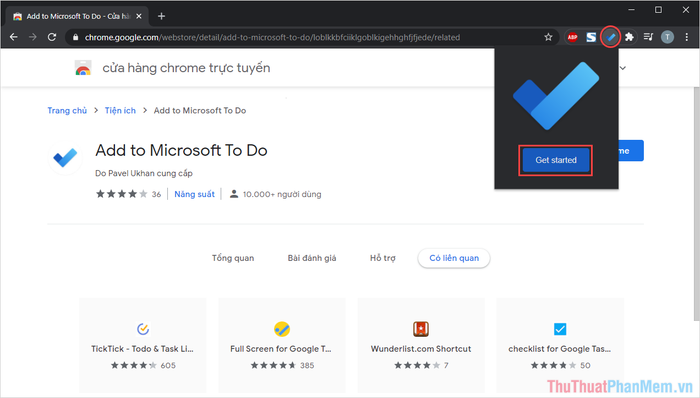
Task: Select the Có liên quan tab
Action: pos(454,258)
